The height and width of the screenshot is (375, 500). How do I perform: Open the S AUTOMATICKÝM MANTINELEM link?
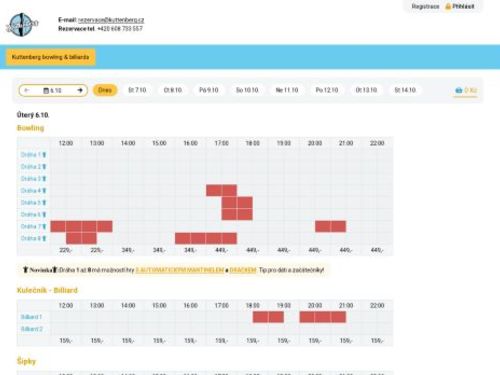pos(180,270)
